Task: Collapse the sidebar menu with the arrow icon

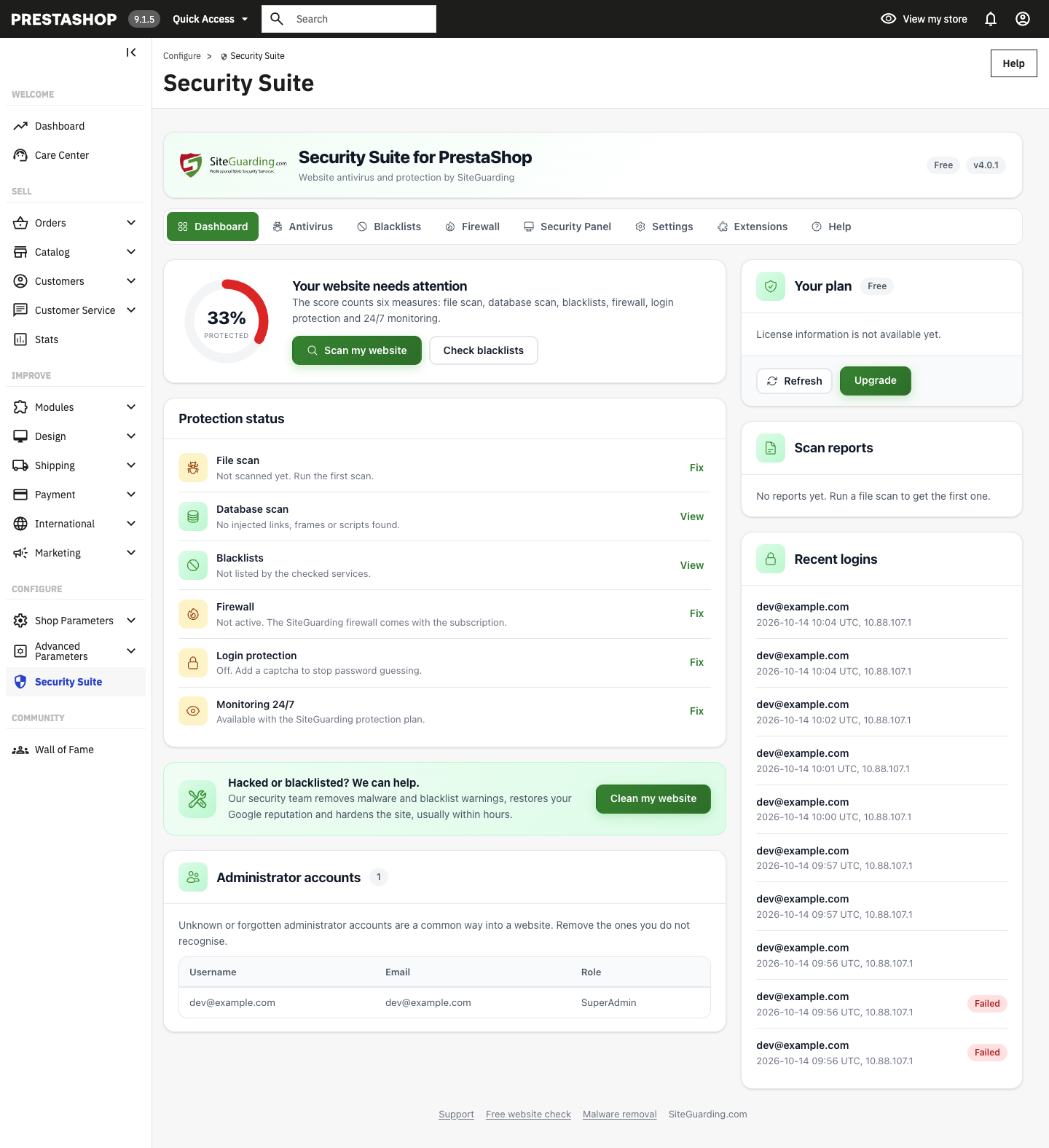Action: coord(131,52)
